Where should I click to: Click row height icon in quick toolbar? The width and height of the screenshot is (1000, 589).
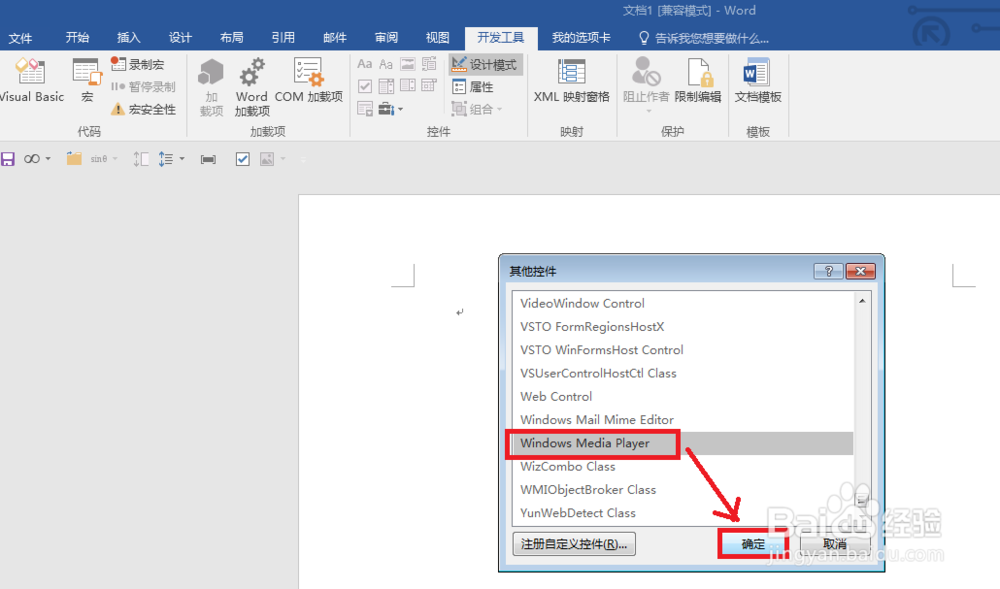point(141,159)
